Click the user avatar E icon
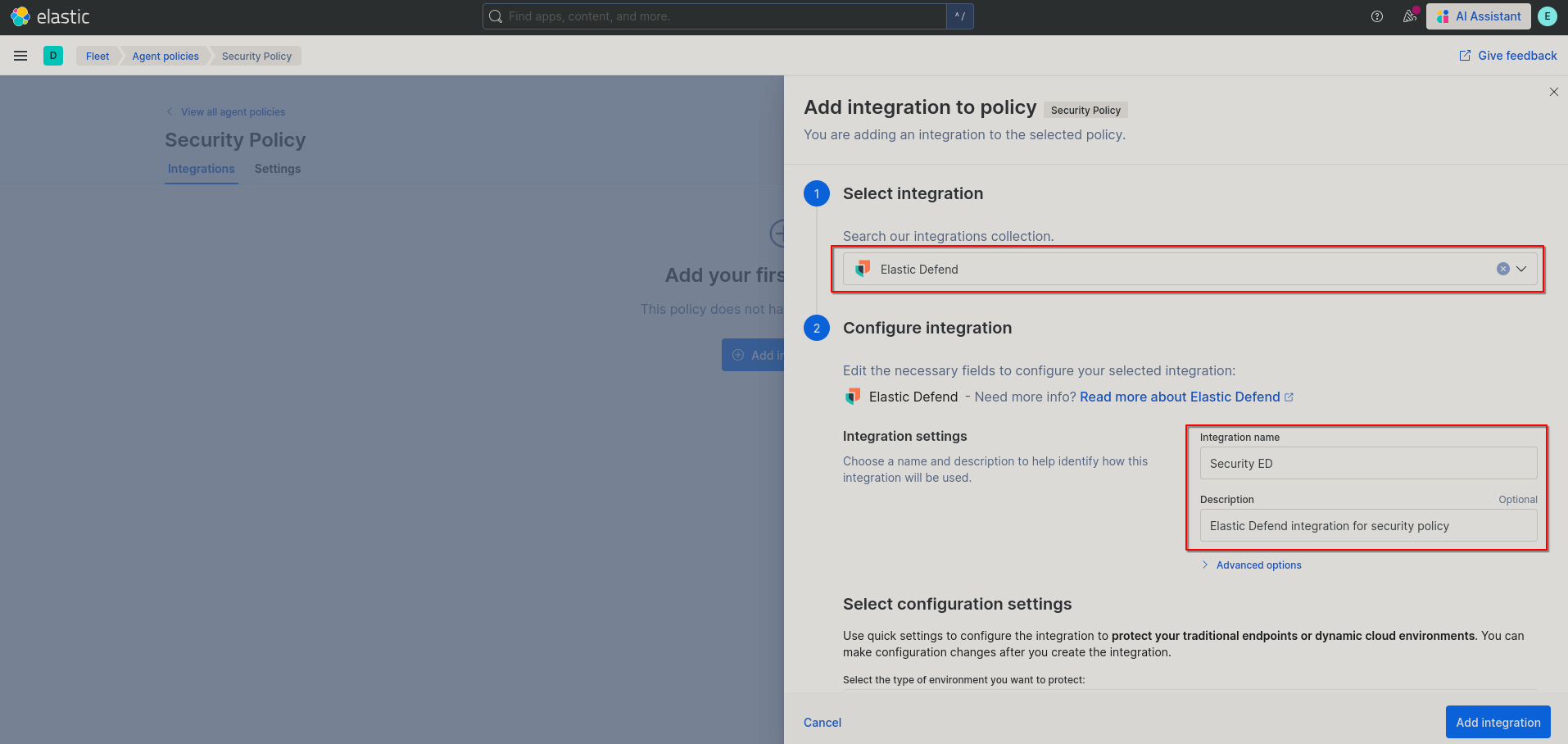The height and width of the screenshot is (744, 1568). 1548,16
